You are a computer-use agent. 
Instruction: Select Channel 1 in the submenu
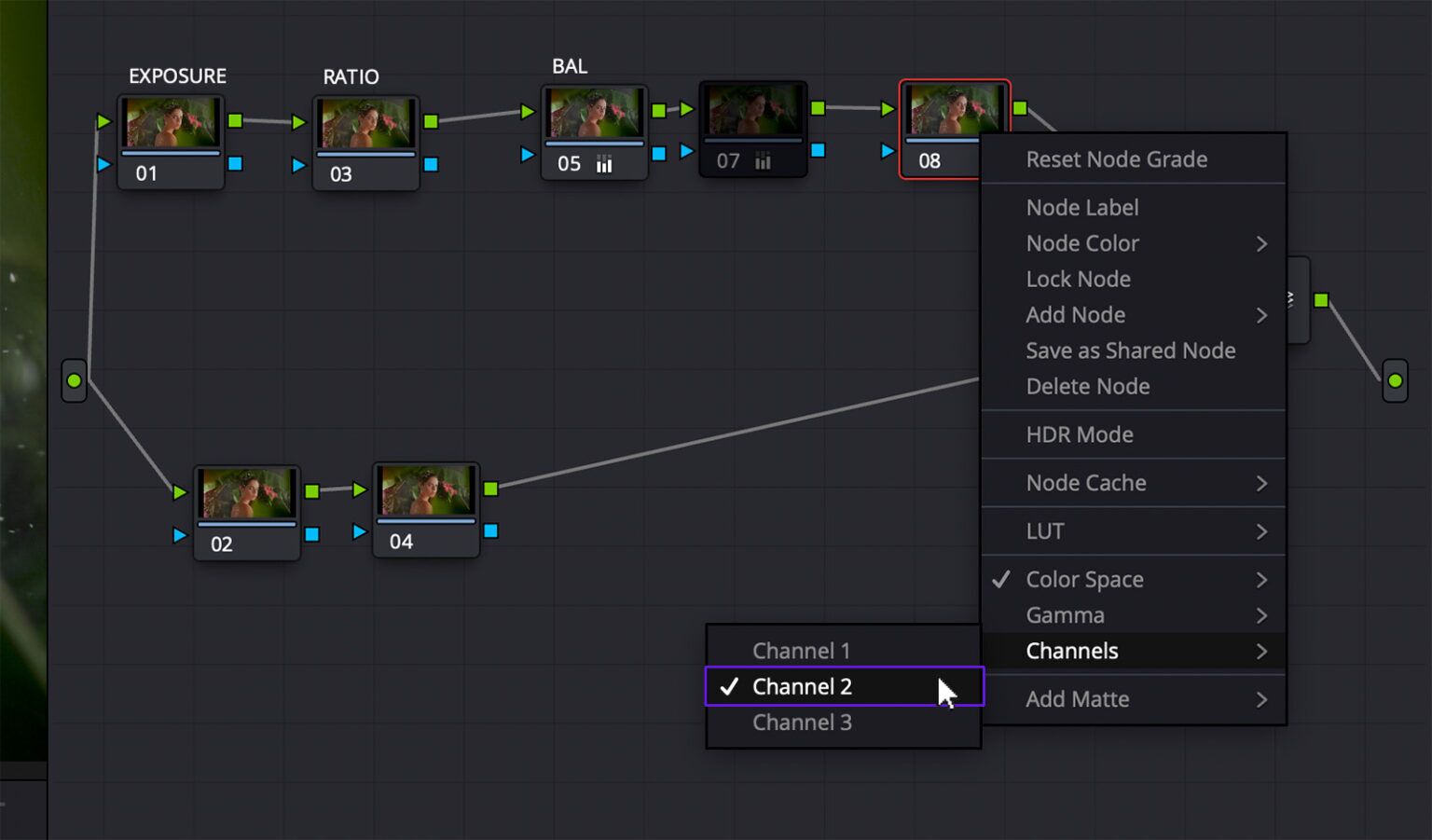click(x=801, y=650)
